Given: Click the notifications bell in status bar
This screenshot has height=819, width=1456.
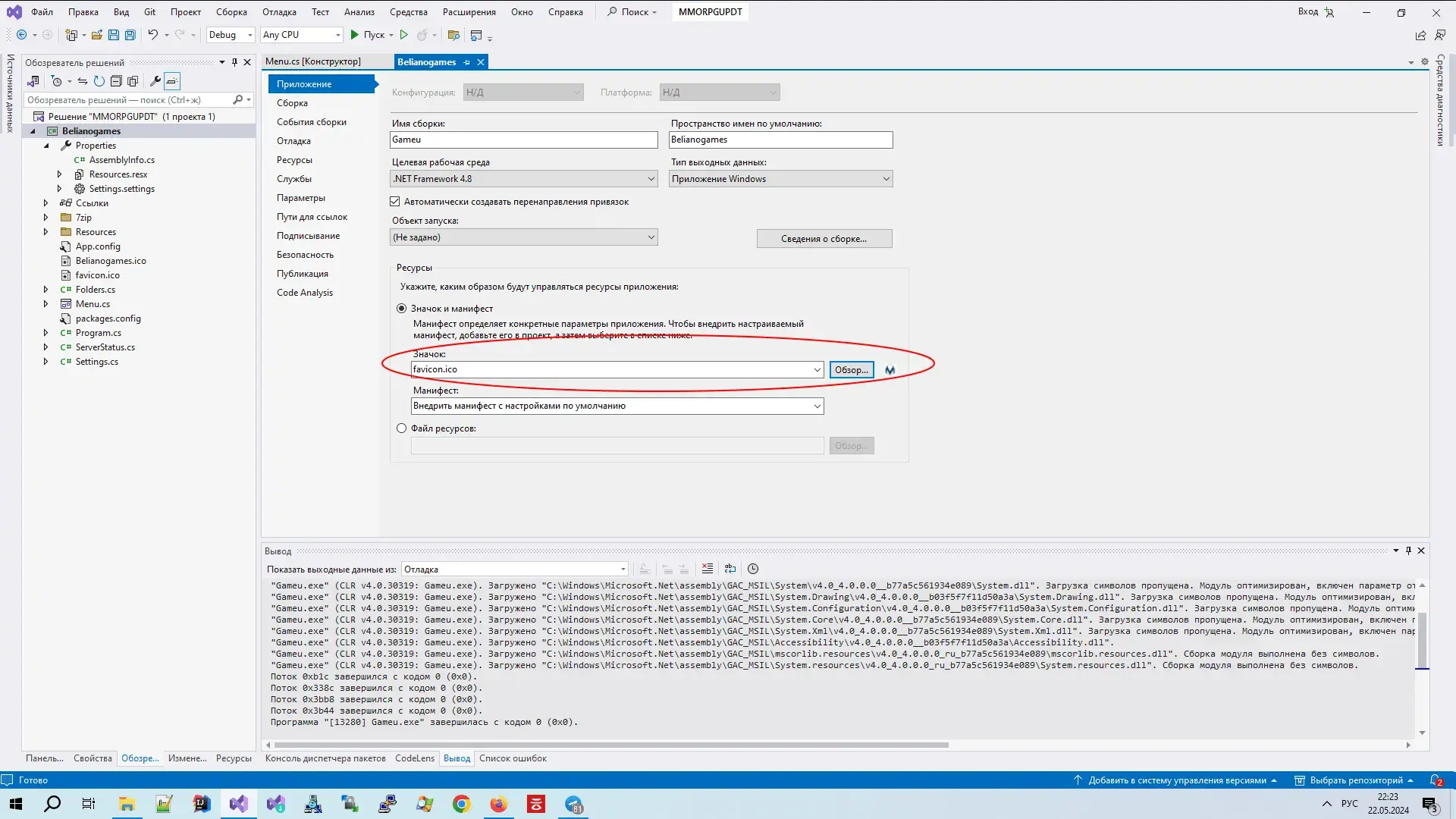Looking at the screenshot, I should (1436, 780).
